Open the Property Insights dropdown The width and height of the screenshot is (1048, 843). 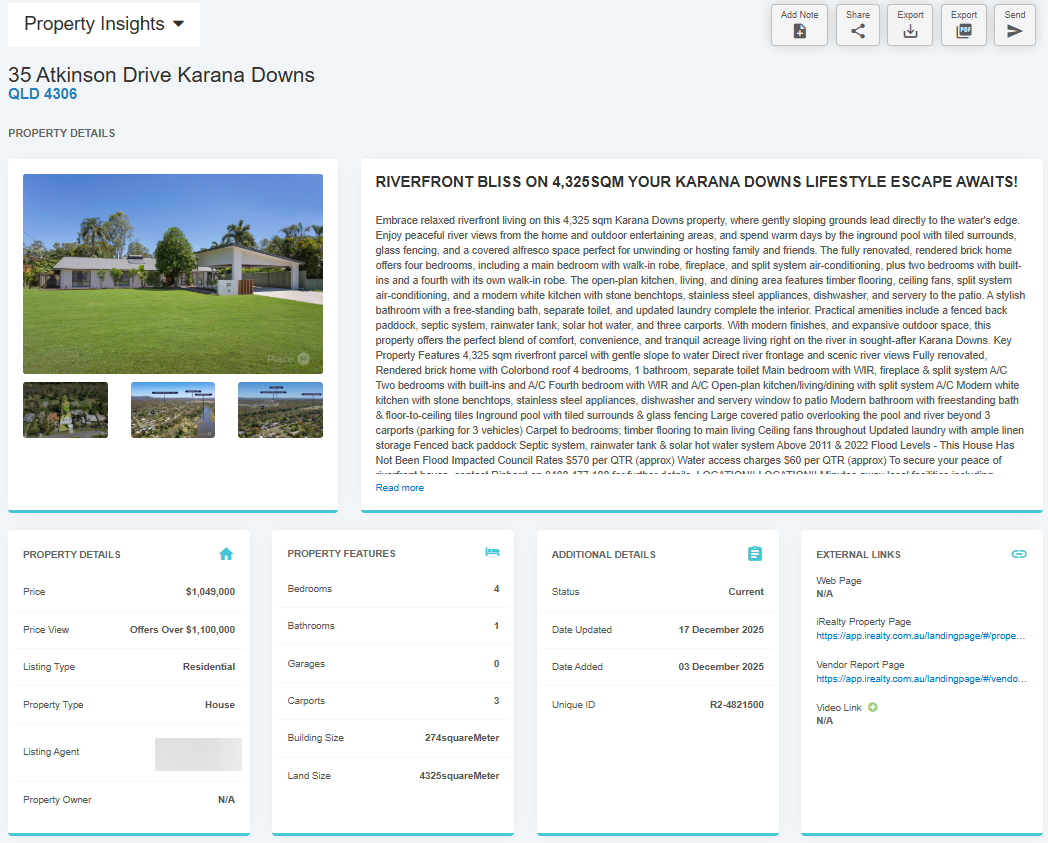(x=104, y=24)
